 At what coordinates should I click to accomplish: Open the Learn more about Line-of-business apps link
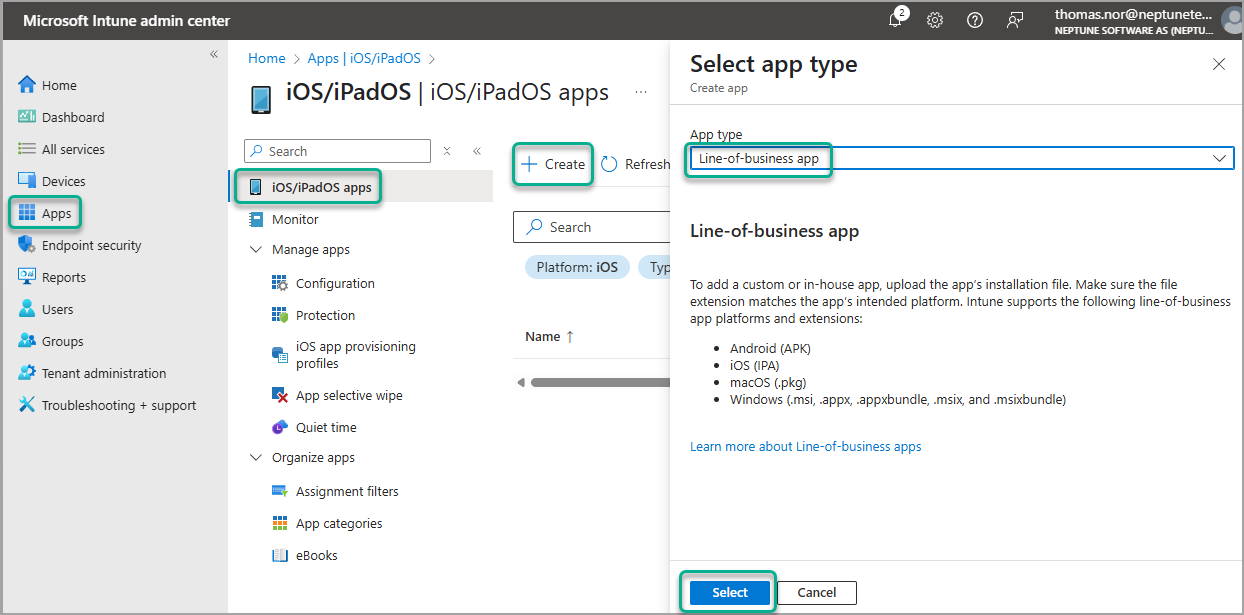coord(805,446)
